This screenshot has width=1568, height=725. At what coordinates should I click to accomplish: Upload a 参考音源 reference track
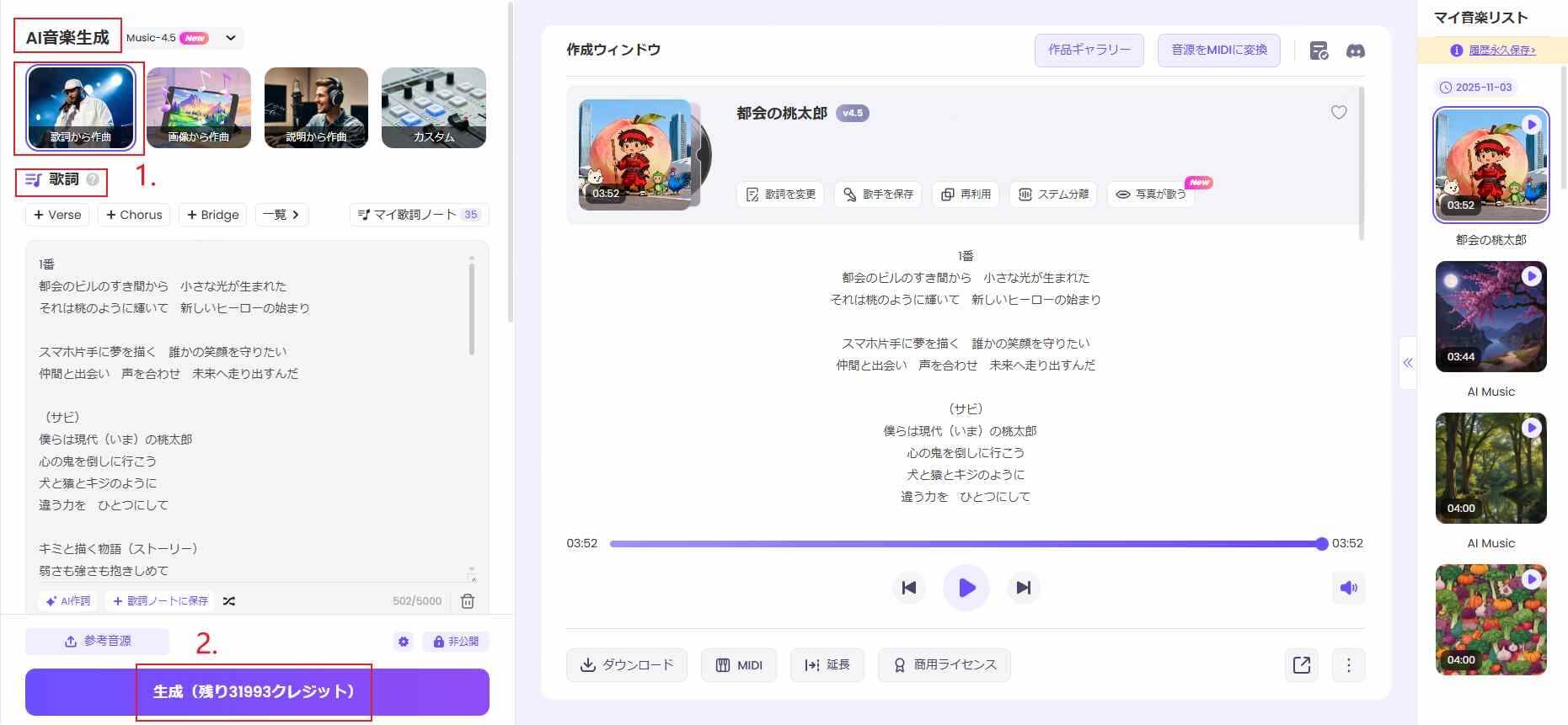tap(97, 641)
